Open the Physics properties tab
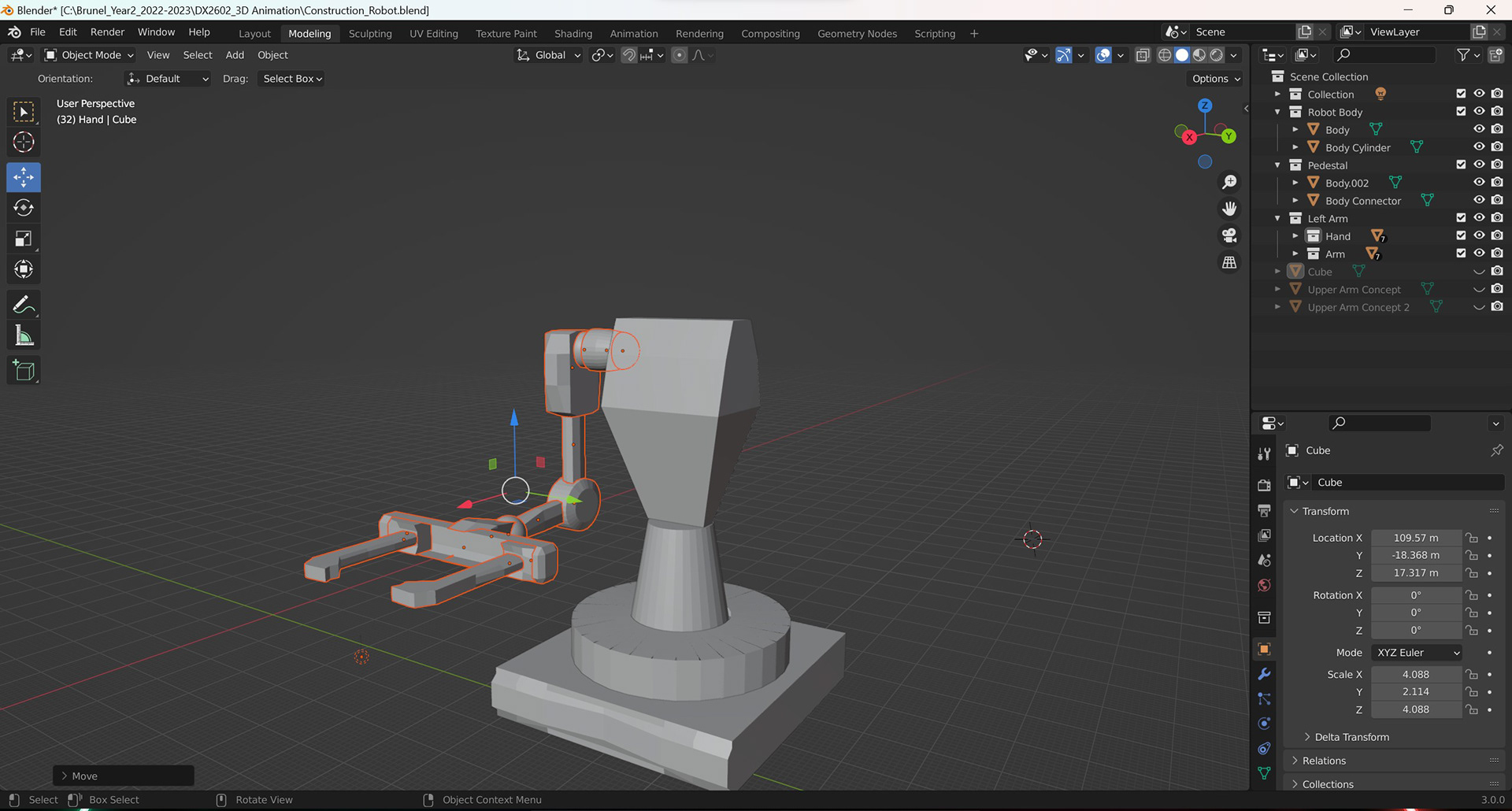1512x811 pixels. click(x=1264, y=724)
